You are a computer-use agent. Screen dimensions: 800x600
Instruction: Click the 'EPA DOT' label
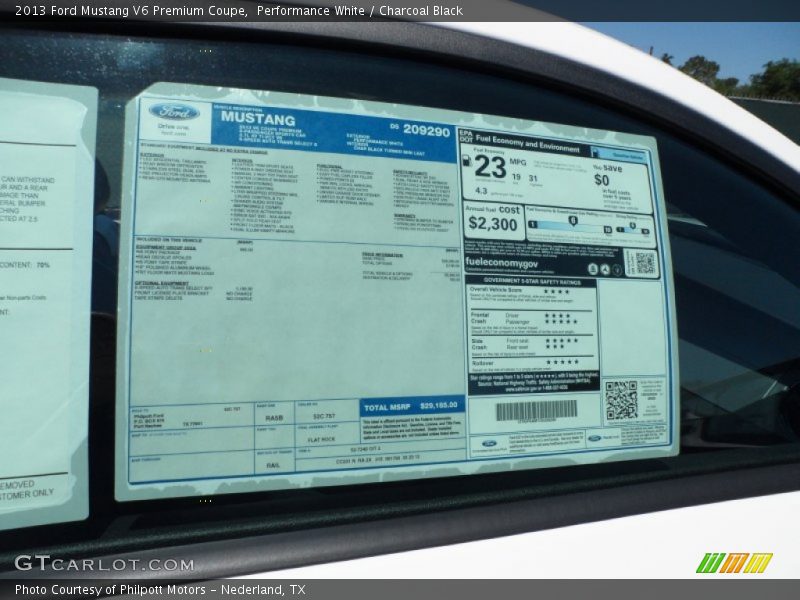click(466, 136)
